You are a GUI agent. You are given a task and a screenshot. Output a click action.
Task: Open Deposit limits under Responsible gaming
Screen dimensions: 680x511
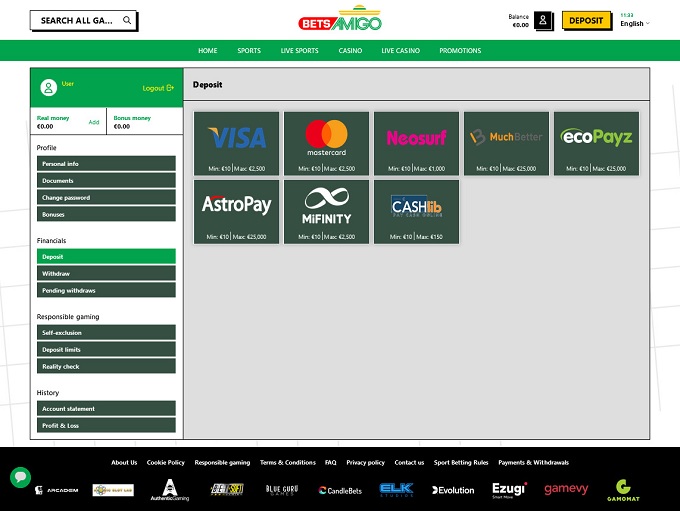[x=106, y=350]
